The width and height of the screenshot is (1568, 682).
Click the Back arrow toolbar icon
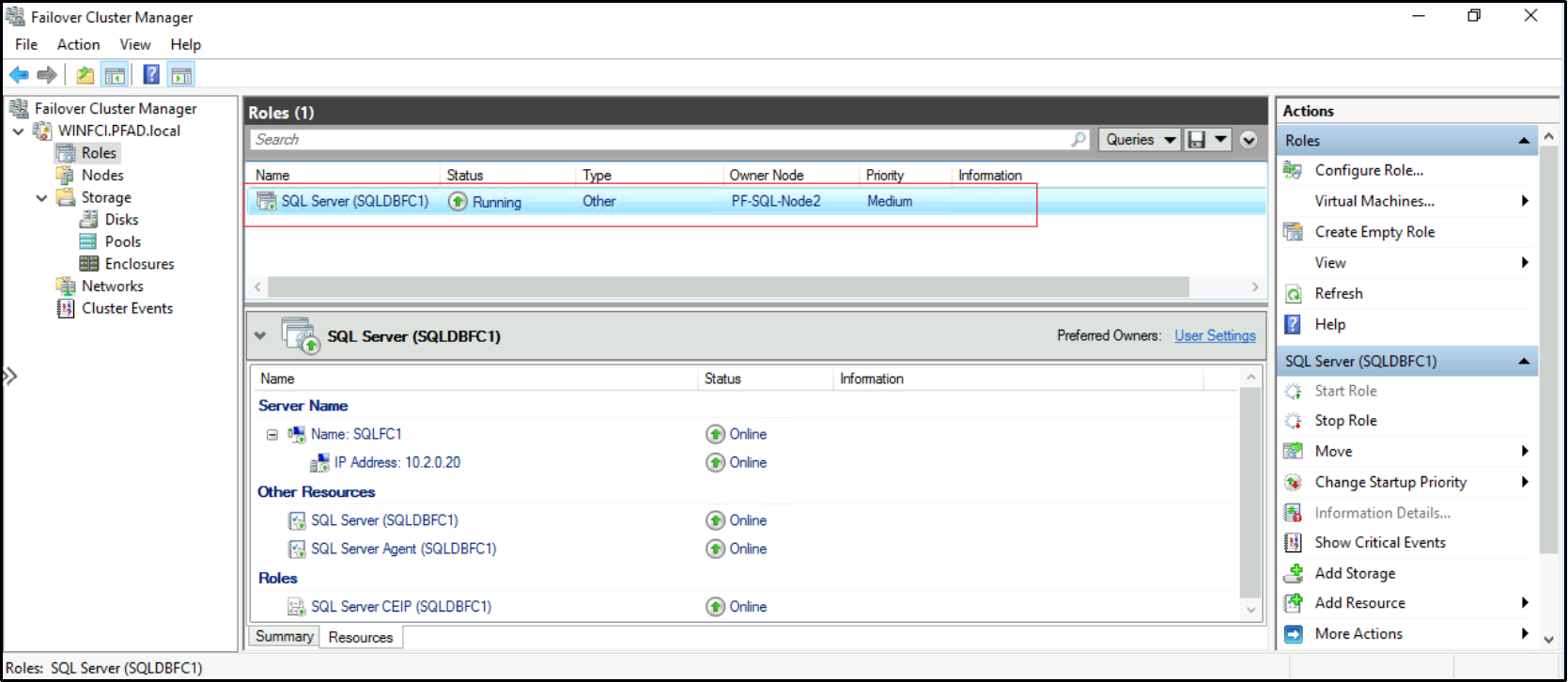pos(19,75)
